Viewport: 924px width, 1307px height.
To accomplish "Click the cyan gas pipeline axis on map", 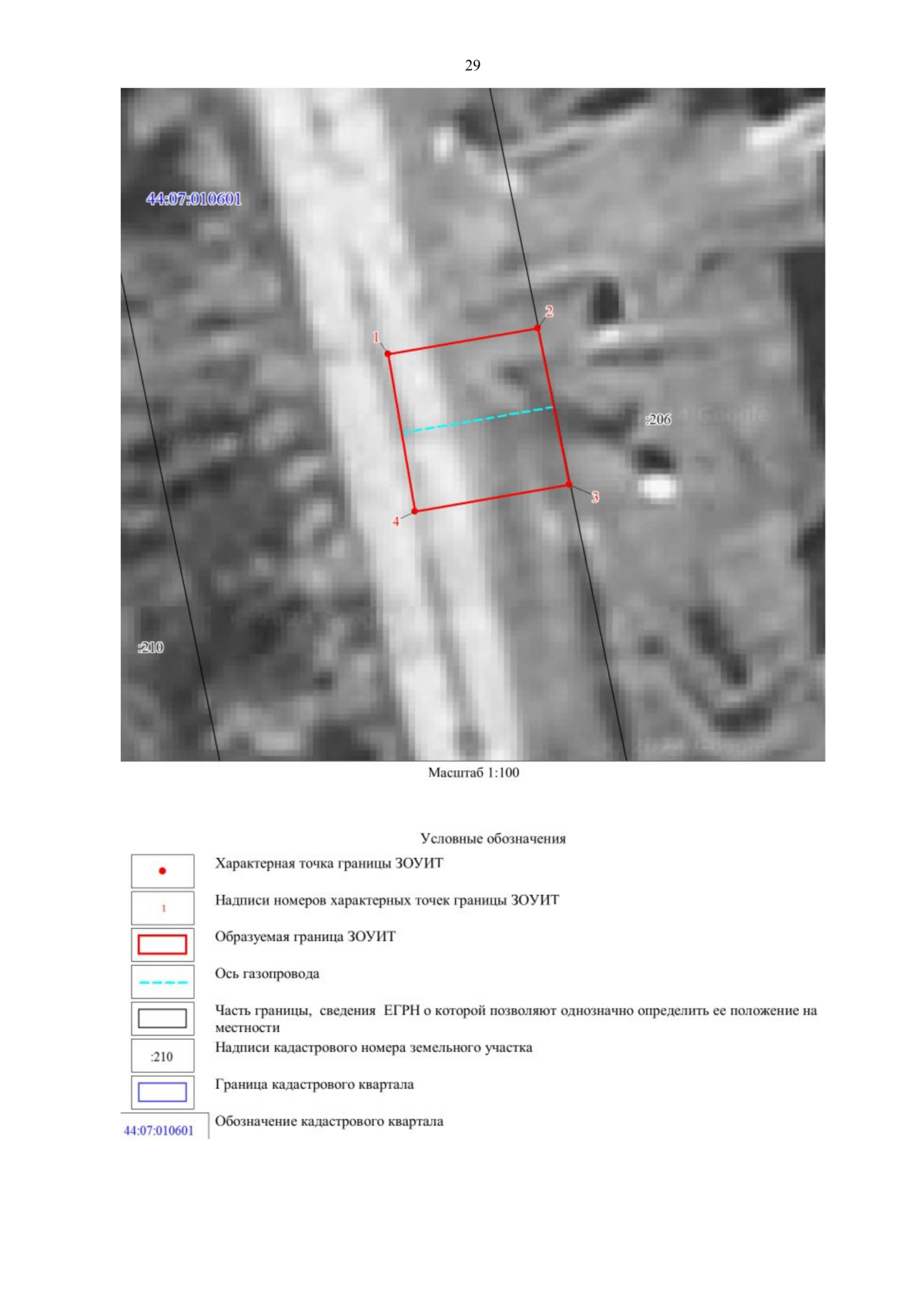I will coord(479,420).
